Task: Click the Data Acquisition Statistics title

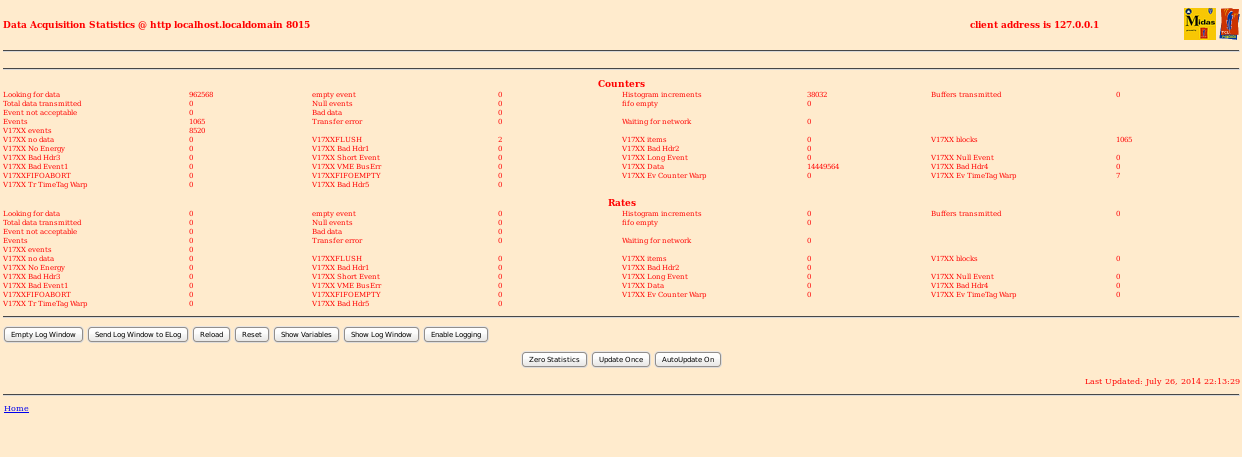Action: 156,24
